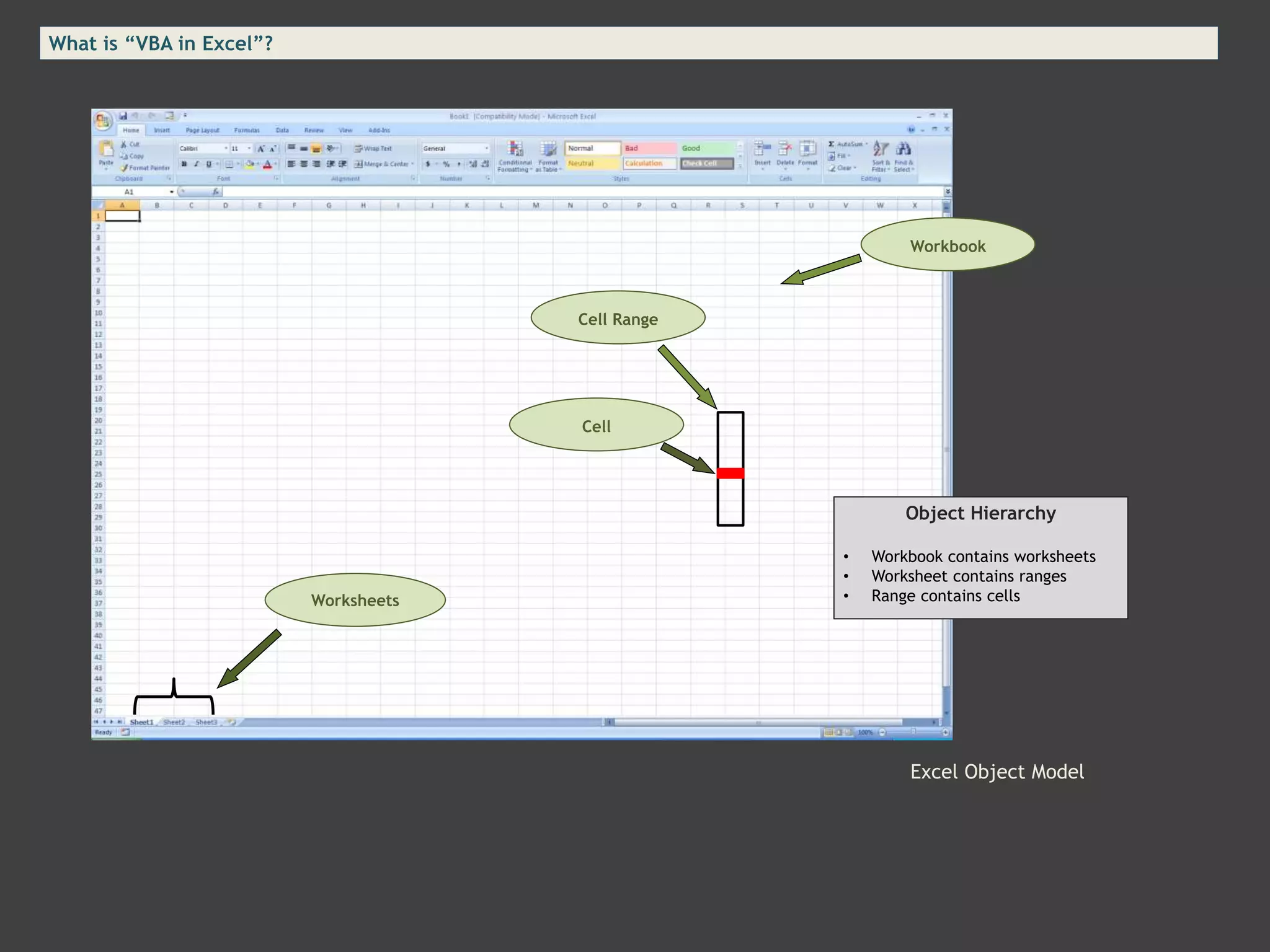Toggle Bold formatting
1270x952 pixels.
[184, 164]
